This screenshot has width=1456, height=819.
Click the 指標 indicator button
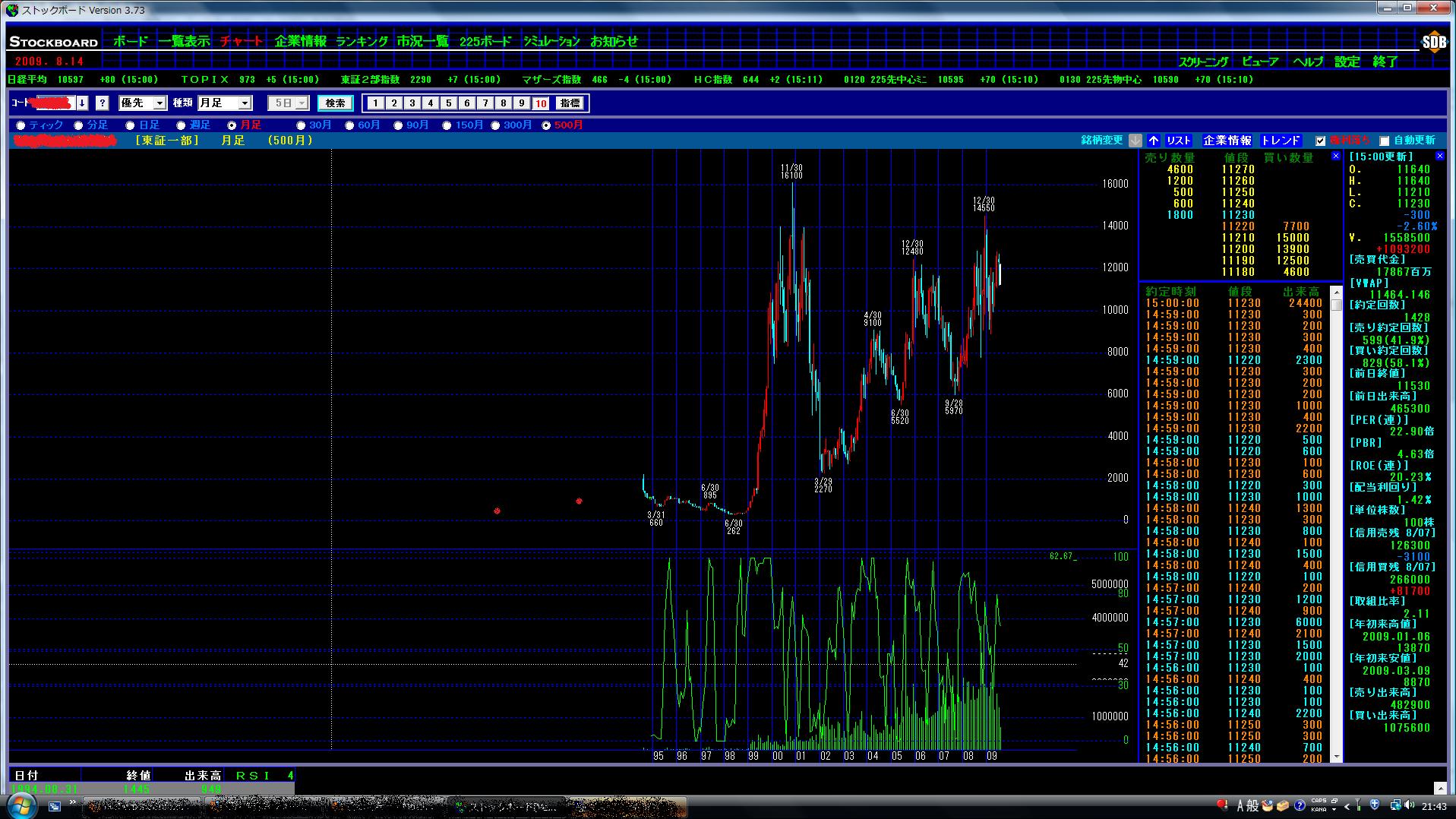570,103
